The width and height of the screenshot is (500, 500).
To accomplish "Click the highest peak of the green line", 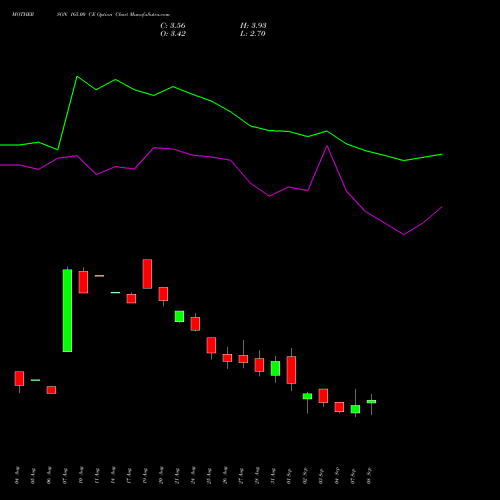I will point(77,77).
